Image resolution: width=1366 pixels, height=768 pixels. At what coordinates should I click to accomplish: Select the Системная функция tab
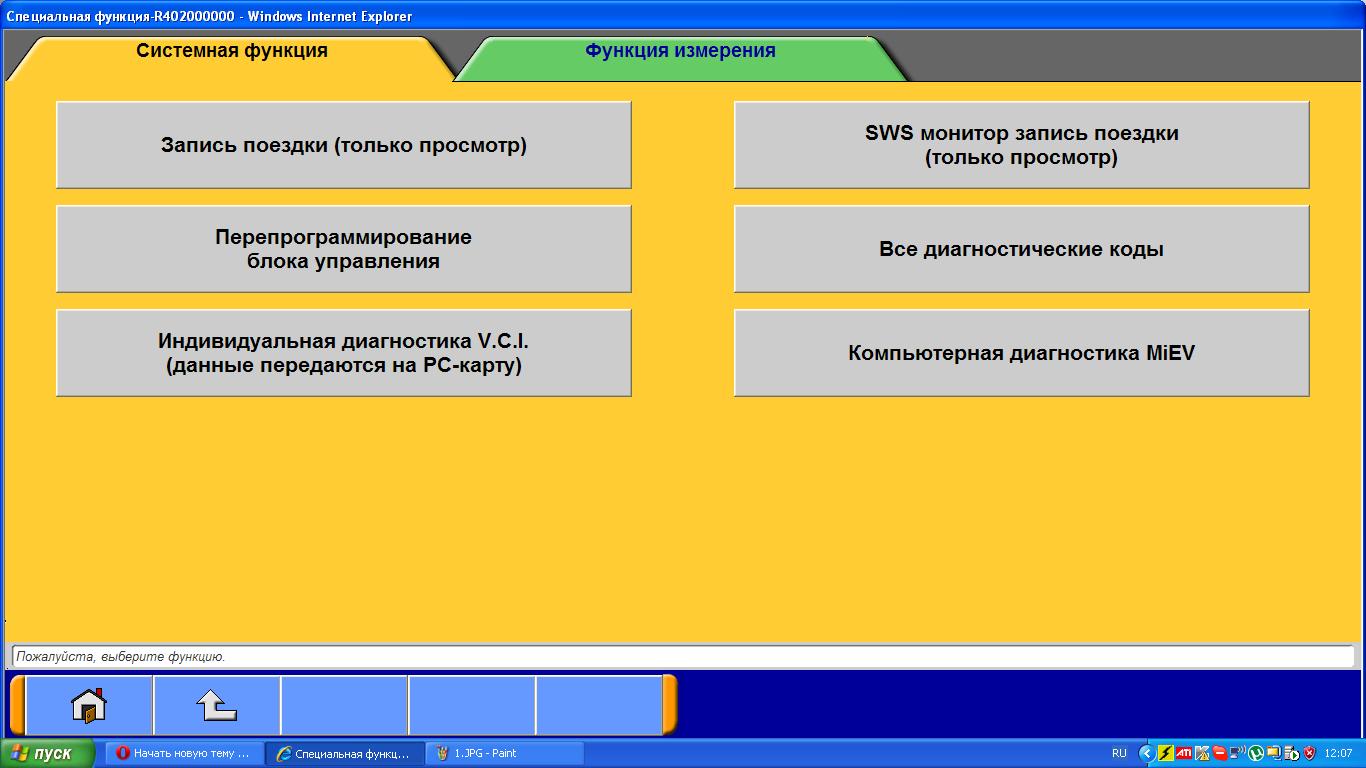pyautogui.click(x=231, y=51)
